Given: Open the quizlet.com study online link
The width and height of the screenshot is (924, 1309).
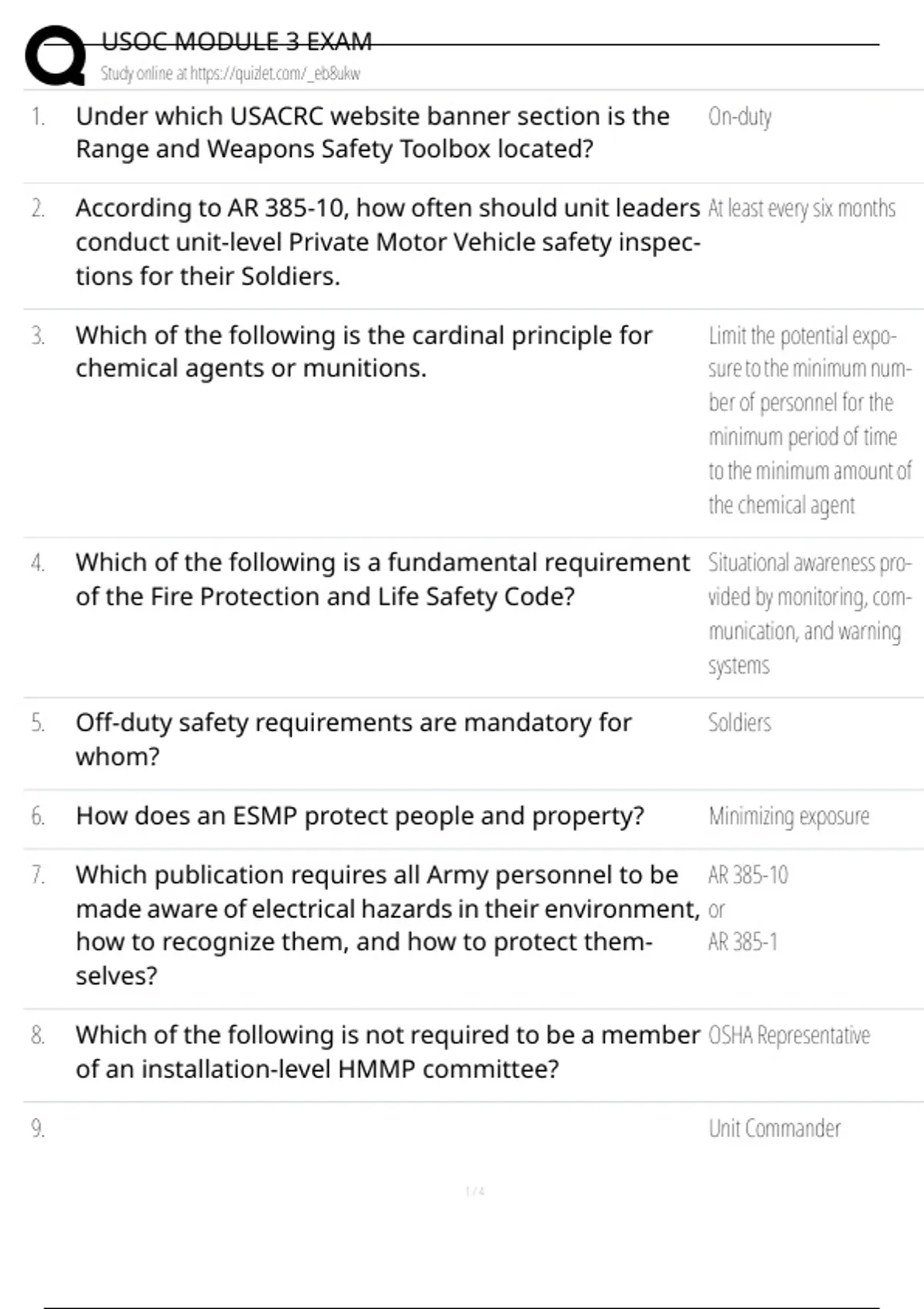Looking at the screenshot, I should coord(230,74).
